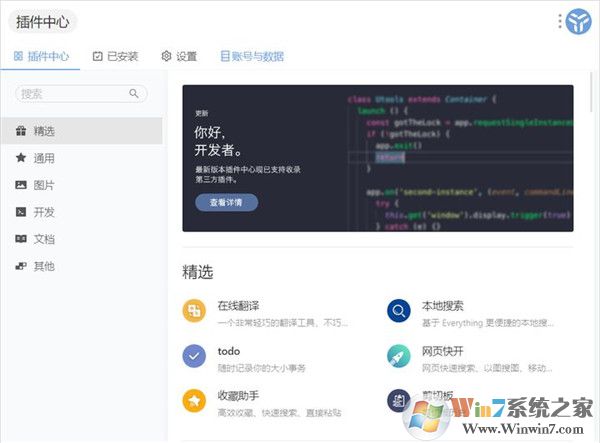Click the terminal icon beside 开发
The width and height of the screenshot is (600, 443).
pos(21,212)
